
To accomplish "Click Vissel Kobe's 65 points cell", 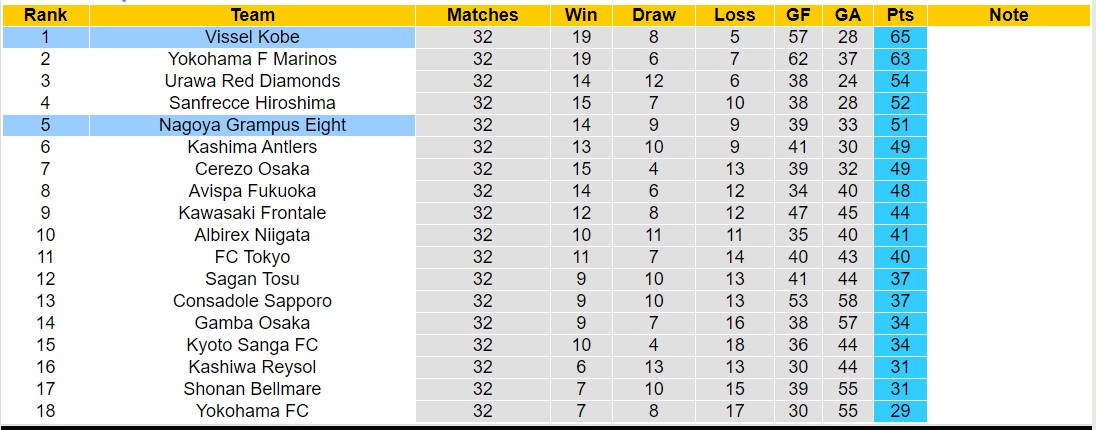I will [899, 37].
